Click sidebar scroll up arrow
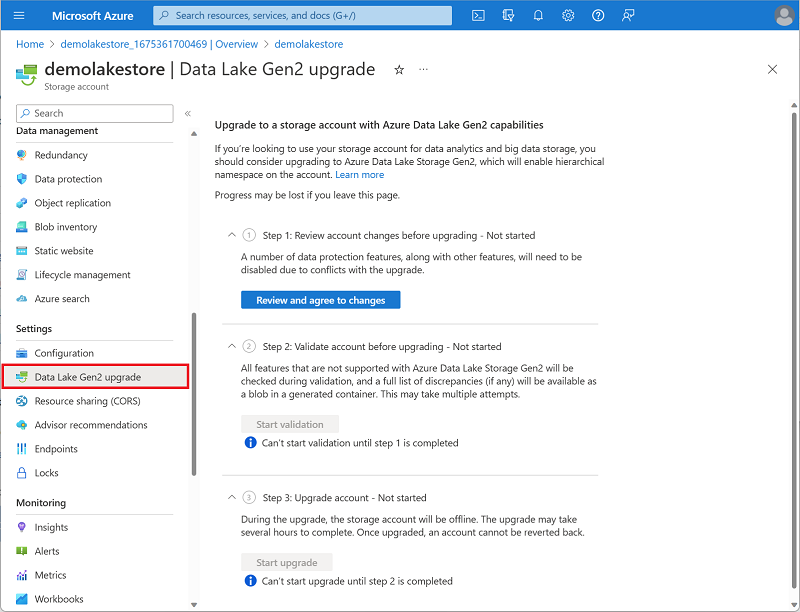 click(x=194, y=134)
